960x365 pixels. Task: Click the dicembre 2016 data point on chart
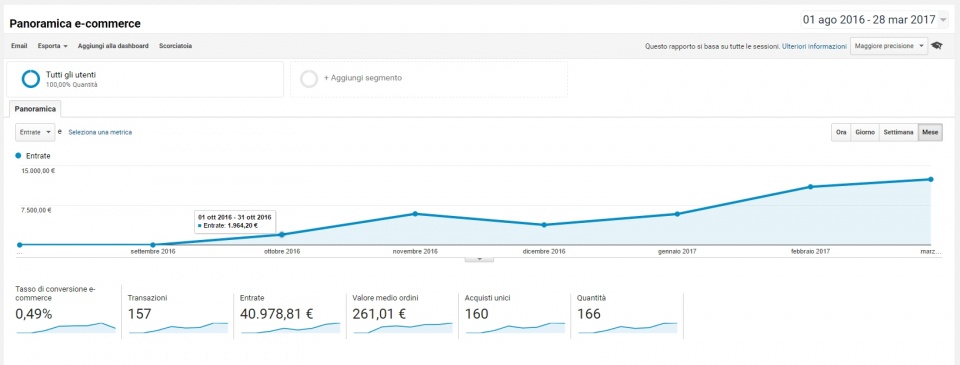point(544,225)
